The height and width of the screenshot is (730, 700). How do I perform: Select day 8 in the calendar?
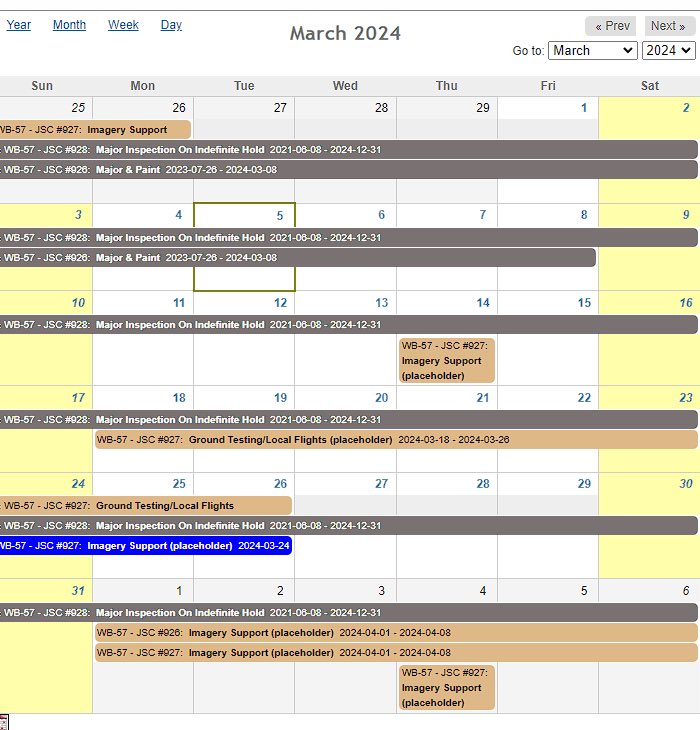pyautogui.click(x=584, y=215)
